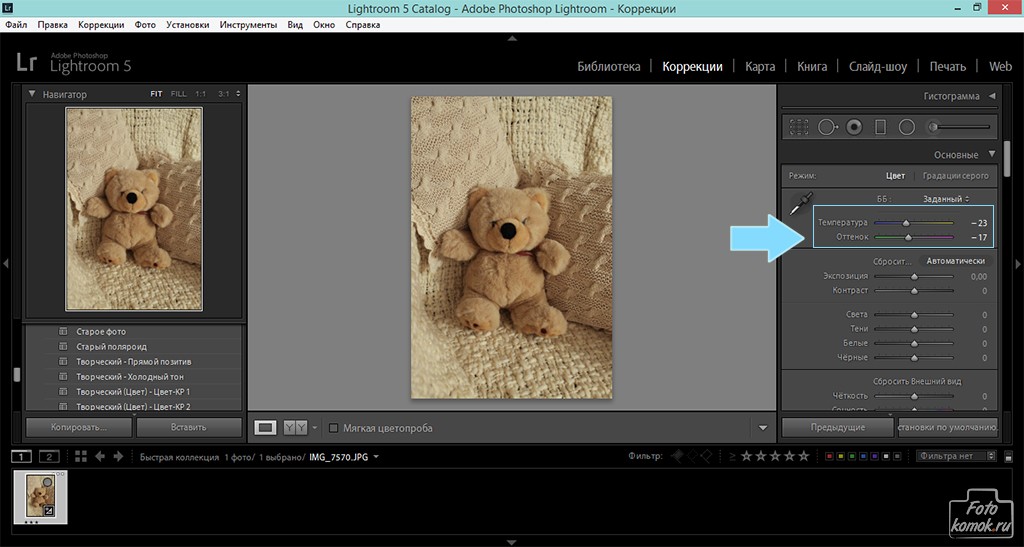The image size is (1024, 547).
Task: Switch to Before/After YY view
Action: pyautogui.click(x=295, y=428)
